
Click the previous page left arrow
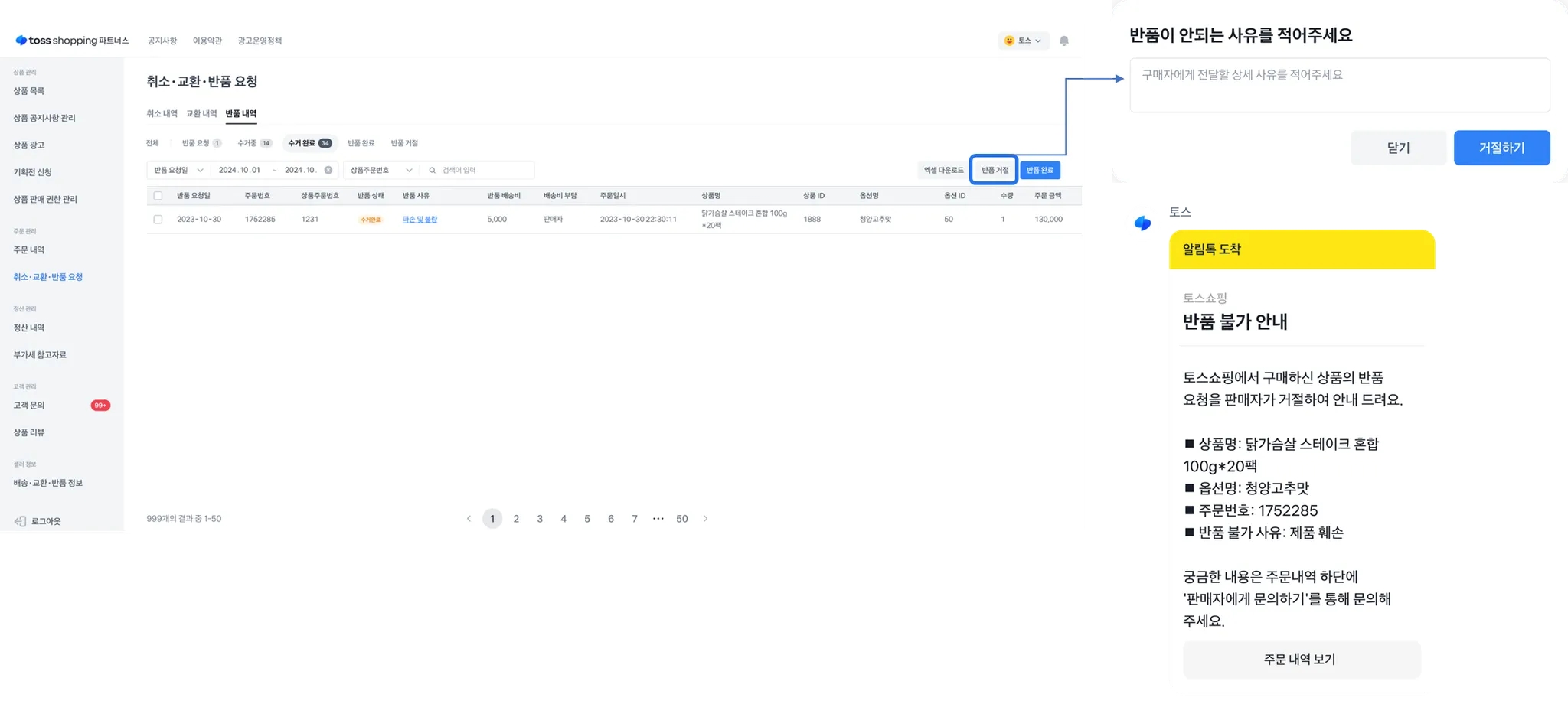469,519
